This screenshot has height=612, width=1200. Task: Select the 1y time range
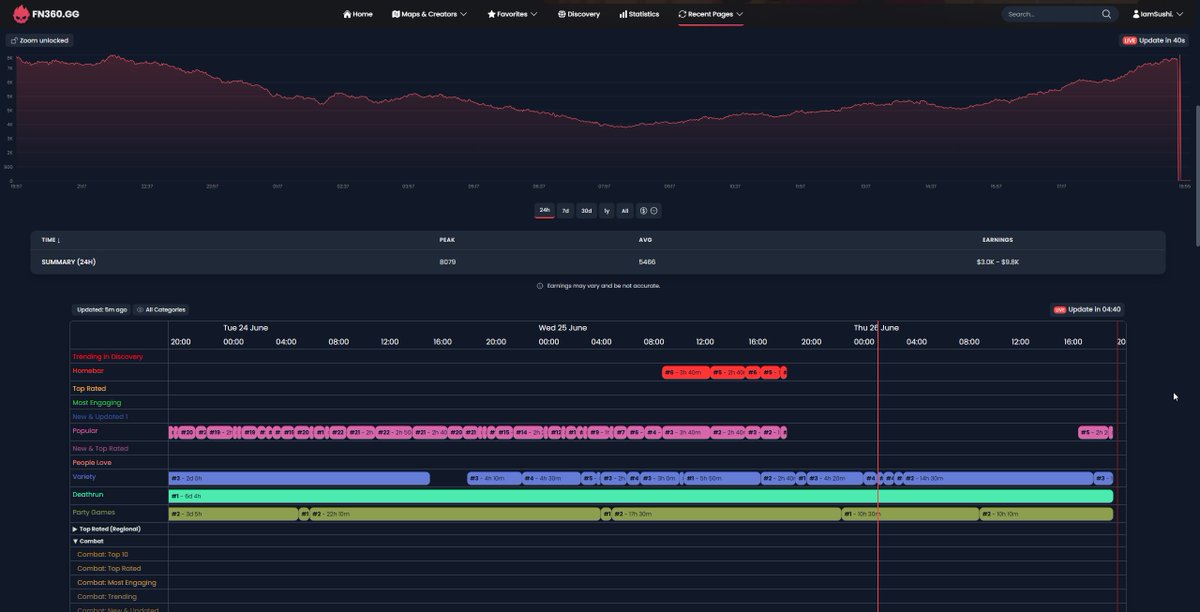click(607, 211)
